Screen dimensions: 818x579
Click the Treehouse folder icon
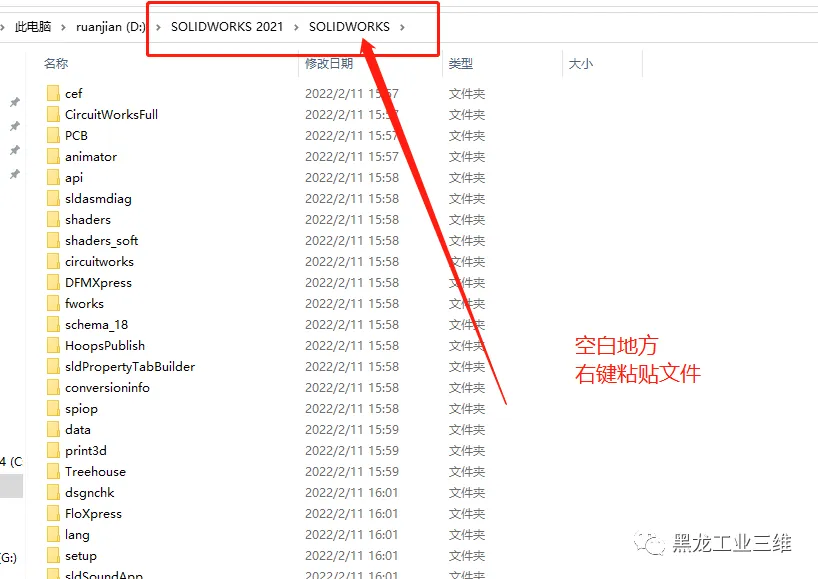pyautogui.click(x=53, y=472)
